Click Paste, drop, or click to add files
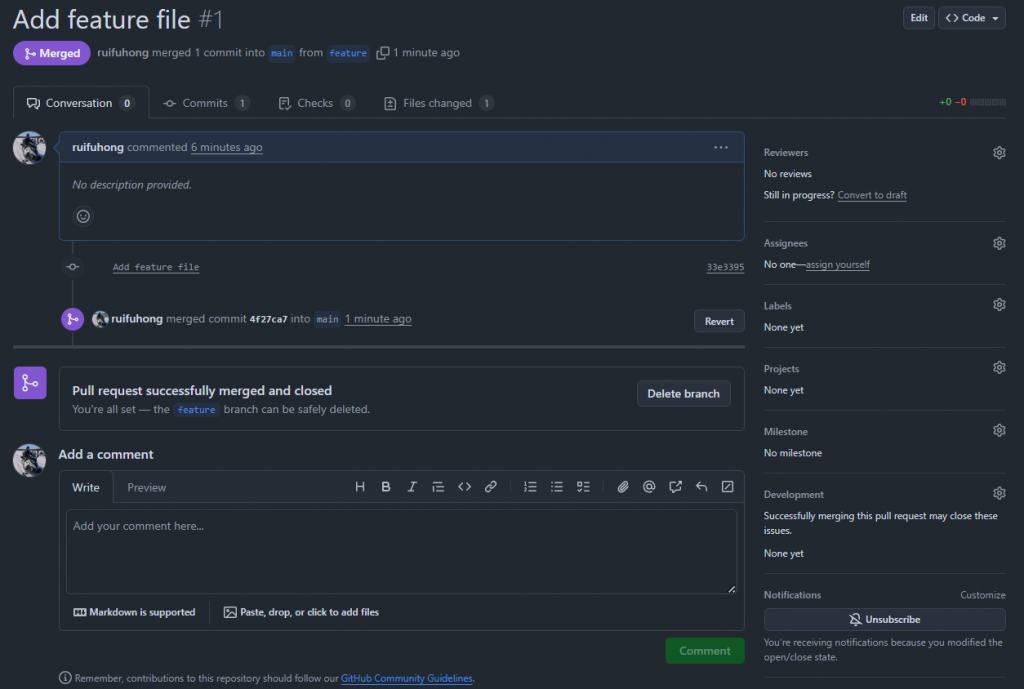Image resolution: width=1024 pixels, height=689 pixels. coord(301,613)
